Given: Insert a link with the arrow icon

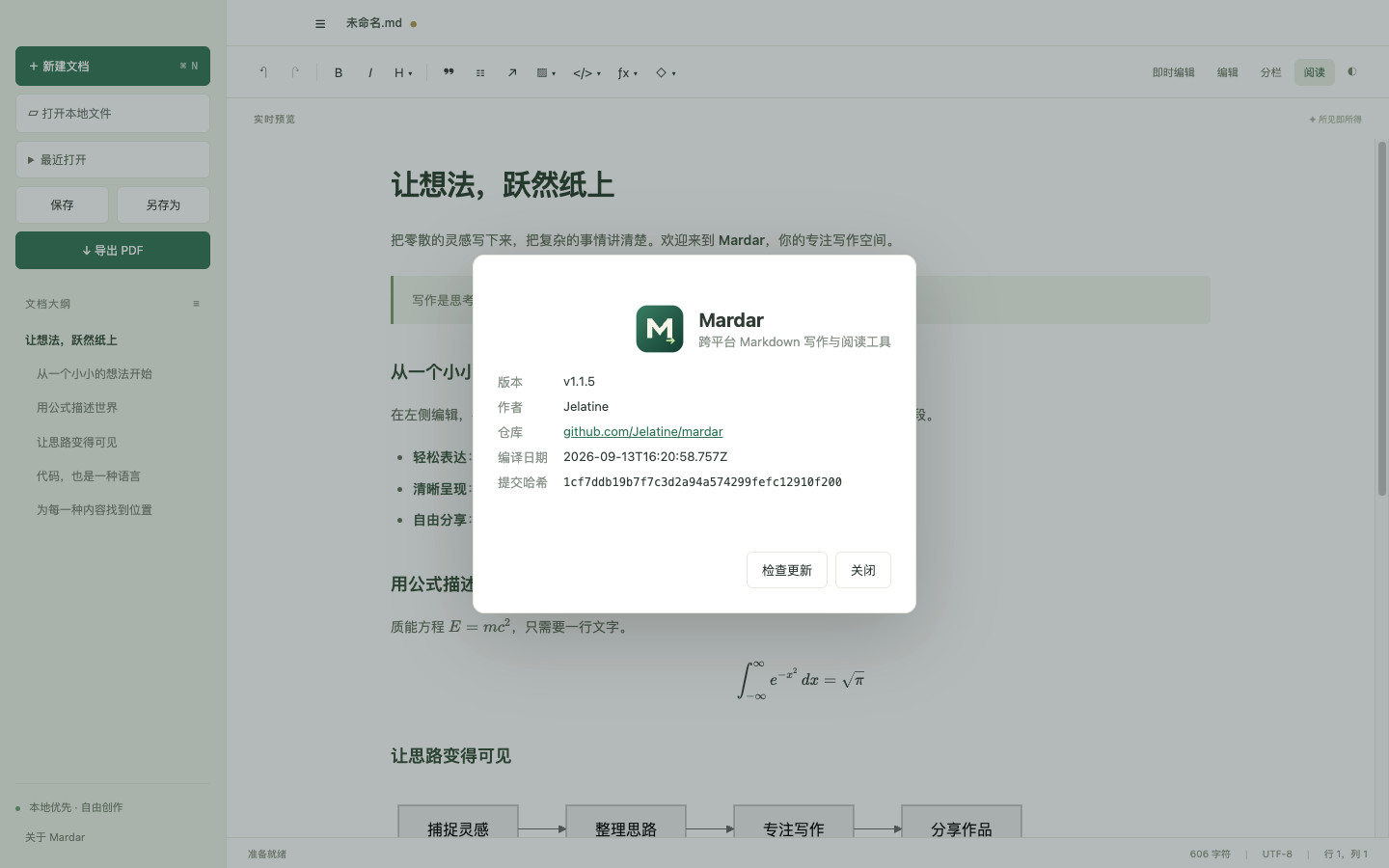Looking at the screenshot, I should [x=512, y=72].
